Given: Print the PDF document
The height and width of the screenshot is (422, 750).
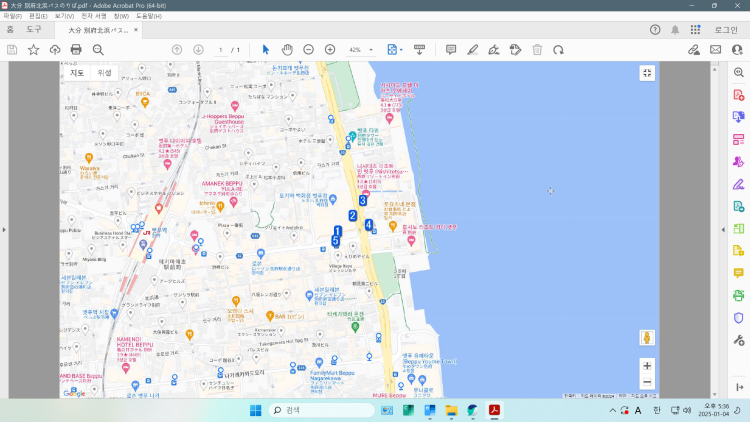Looking at the screenshot, I should point(76,50).
